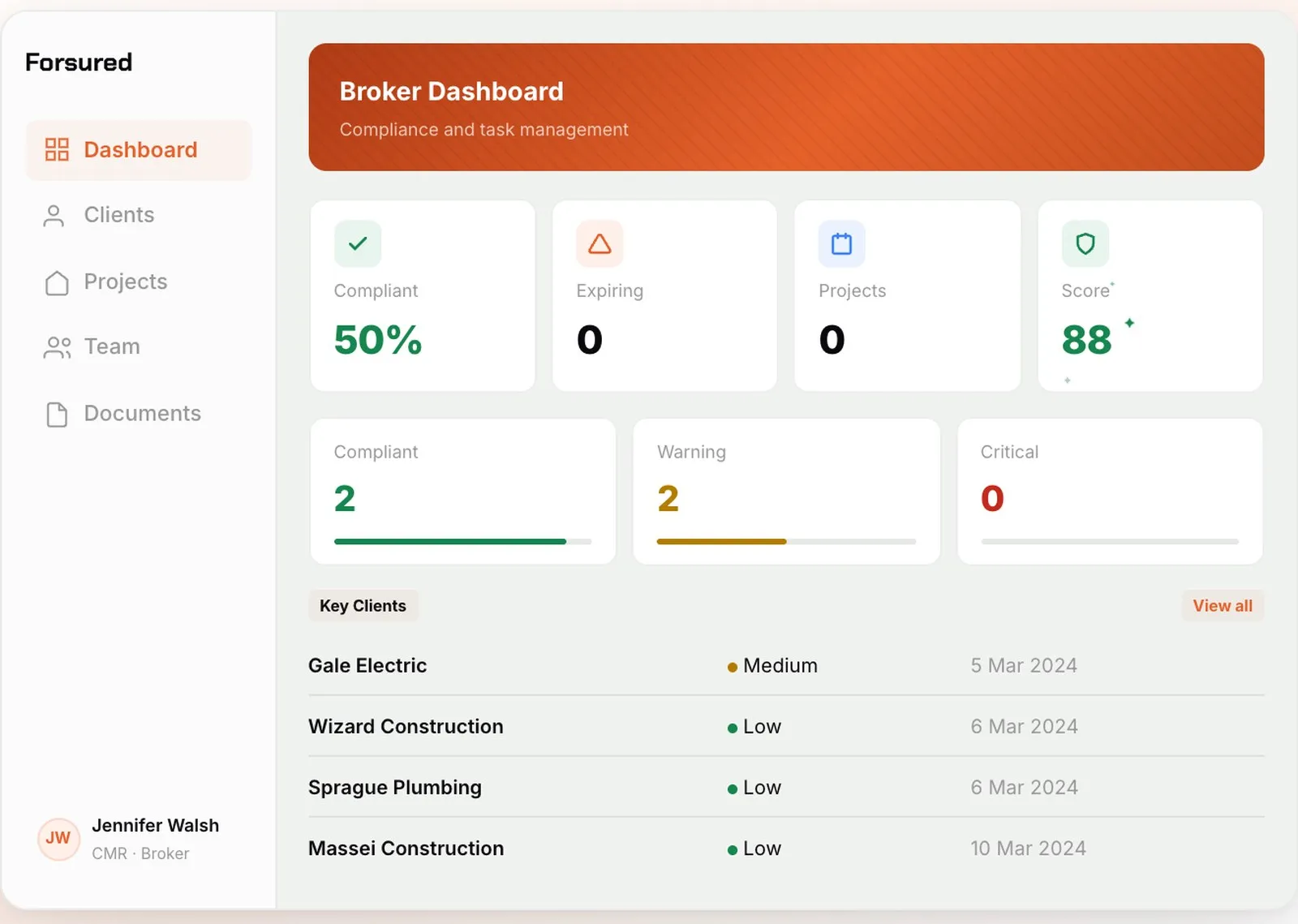Click the Broker Dashboard banner title

451,92
